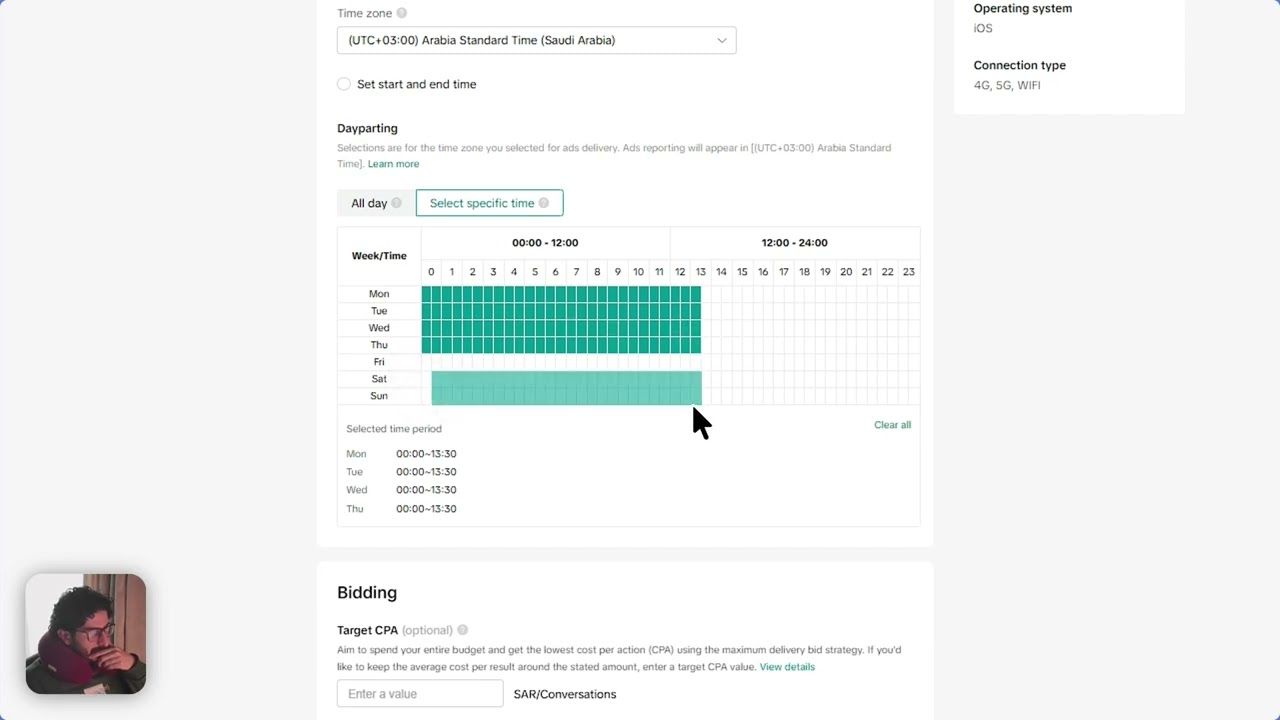Viewport: 1280px width, 720px height.
Task: Click the Target CPA help icon
Action: (x=462, y=630)
